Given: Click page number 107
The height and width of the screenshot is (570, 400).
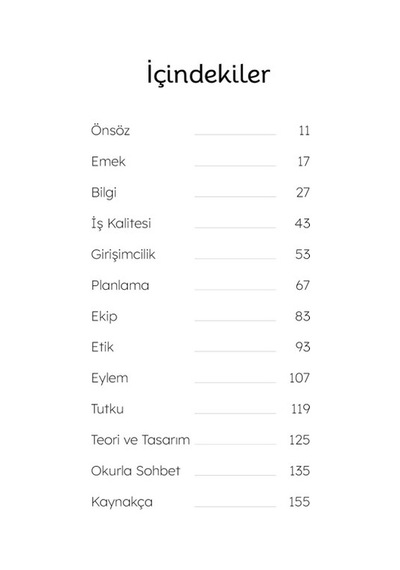Looking at the screenshot, I should pos(300,378).
